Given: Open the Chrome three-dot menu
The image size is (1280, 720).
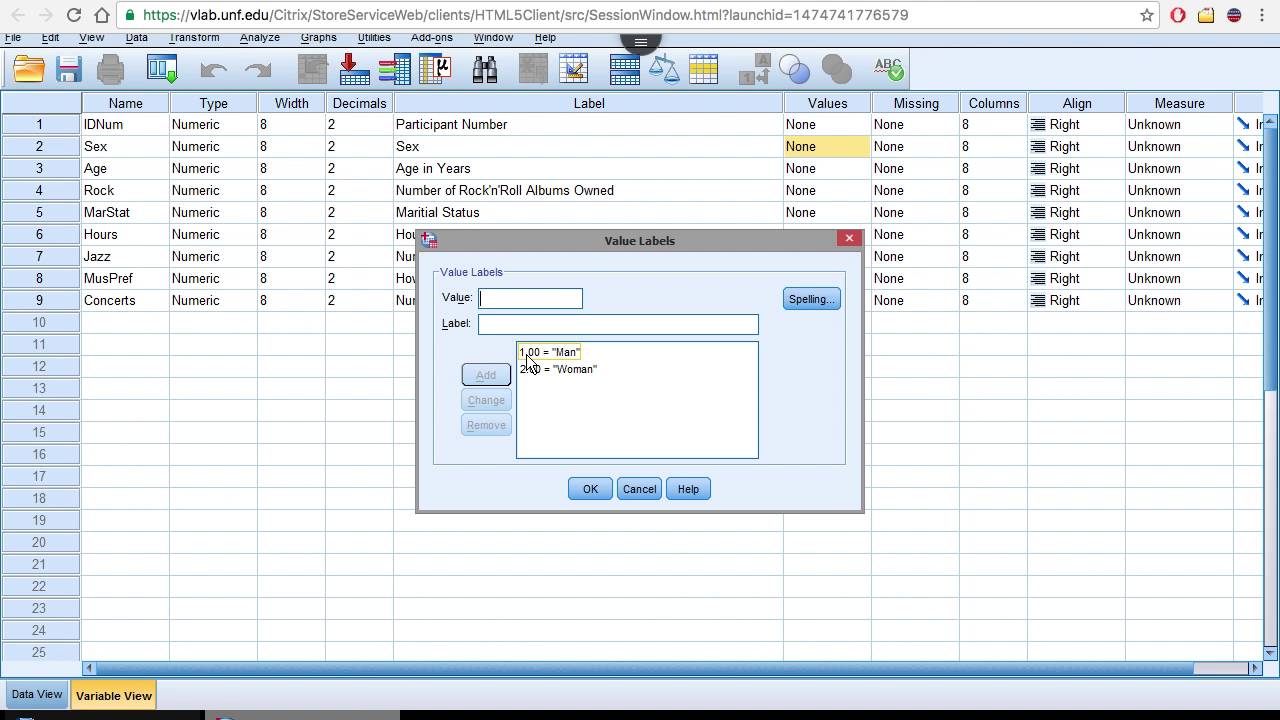Looking at the screenshot, I should coord(1263,15).
